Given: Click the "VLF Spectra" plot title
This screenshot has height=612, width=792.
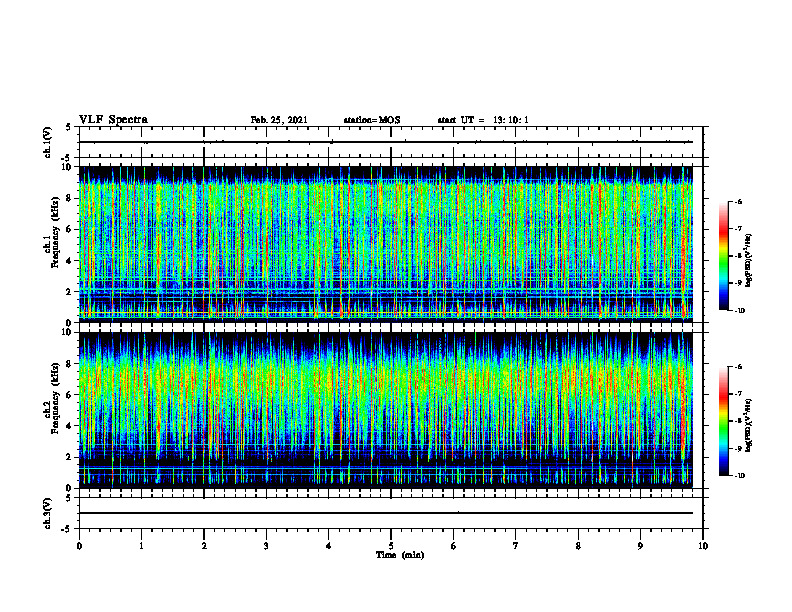Looking at the screenshot, I should tap(113, 120).
